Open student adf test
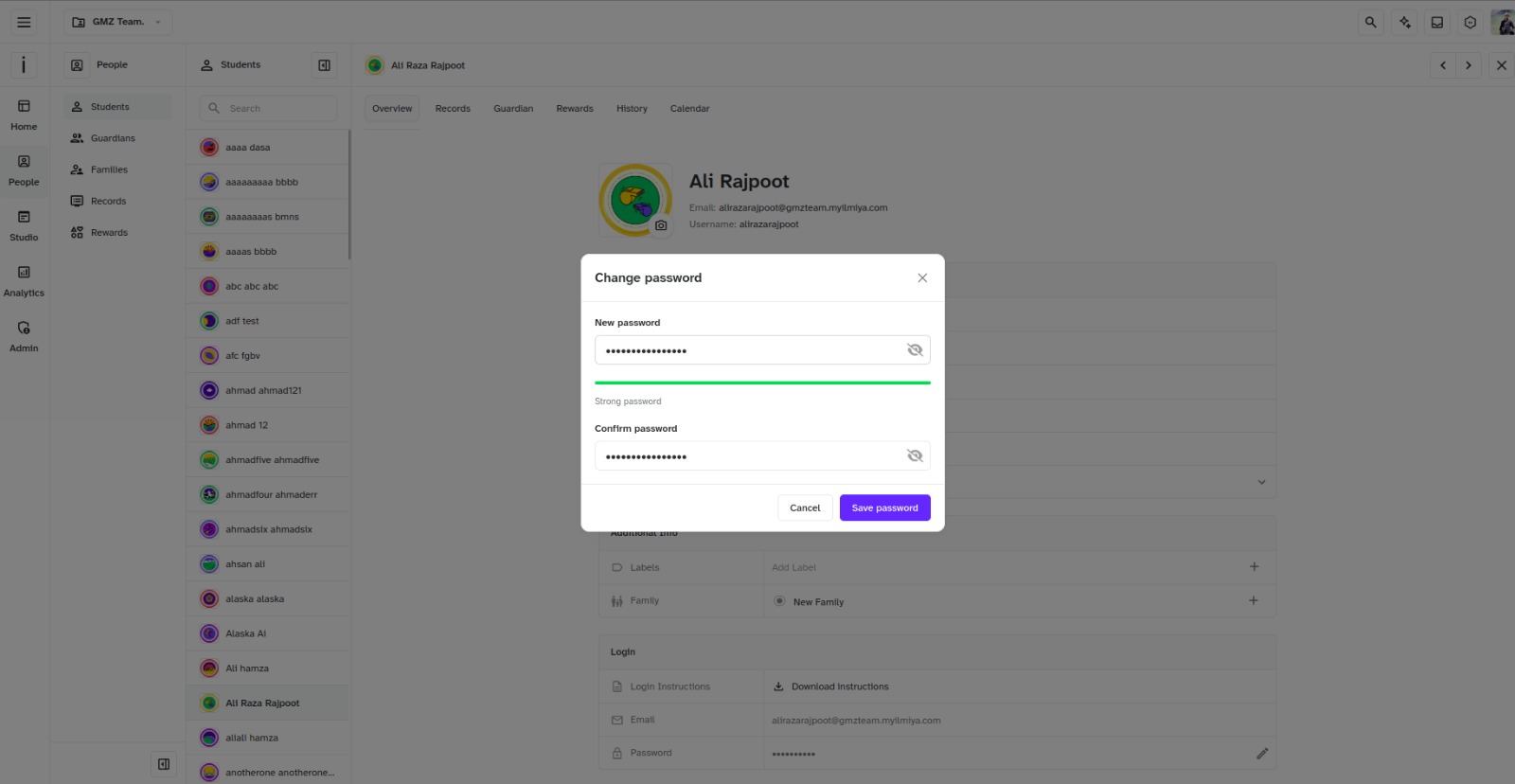1515x784 pixels. (x=268, y=321)
